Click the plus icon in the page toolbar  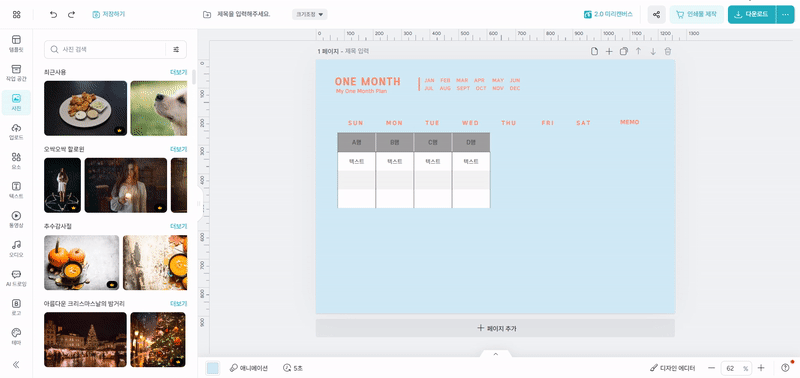coord(609,52)
